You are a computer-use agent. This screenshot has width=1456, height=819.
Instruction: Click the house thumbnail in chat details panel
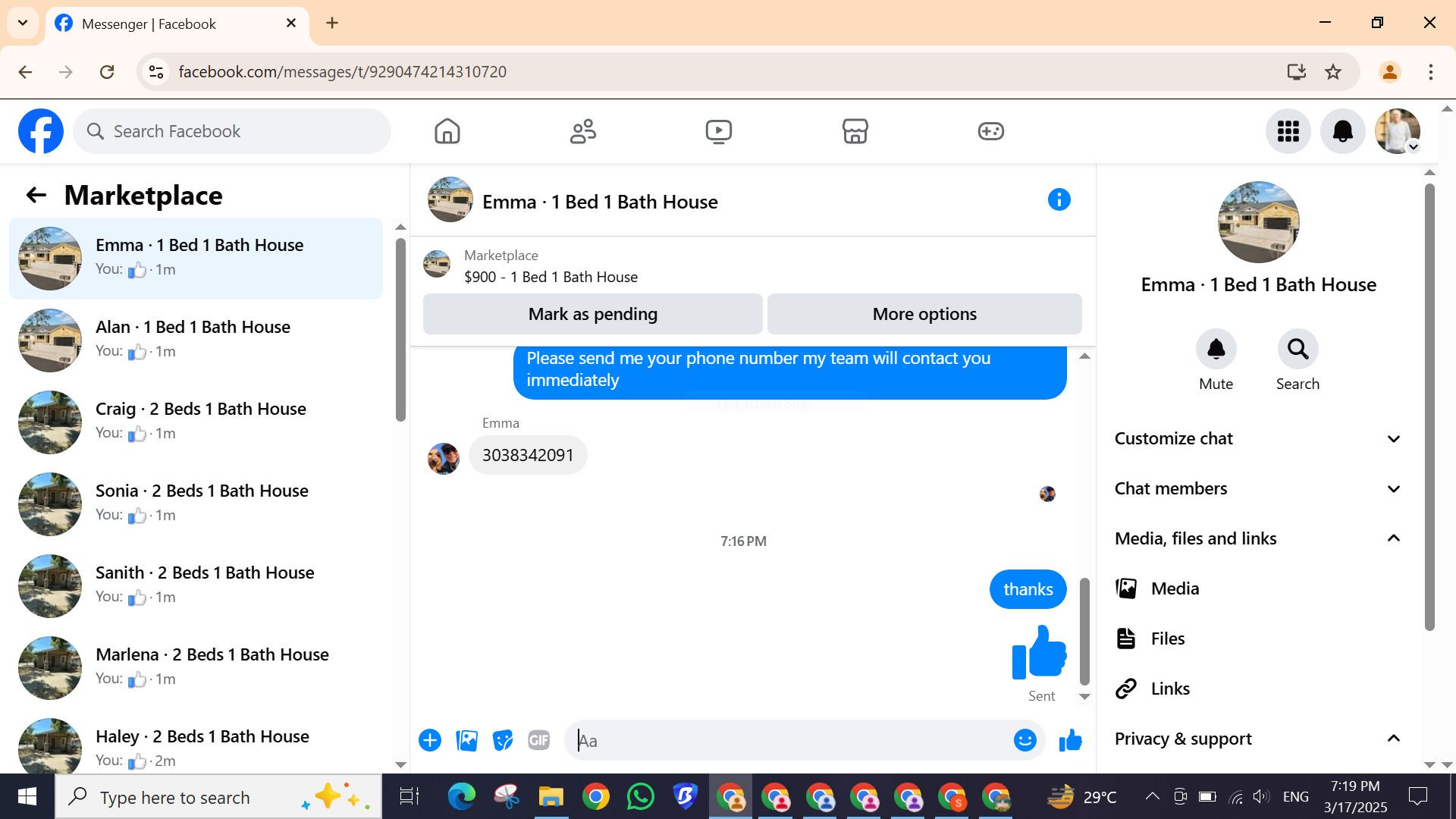(x=1259, y=222)
